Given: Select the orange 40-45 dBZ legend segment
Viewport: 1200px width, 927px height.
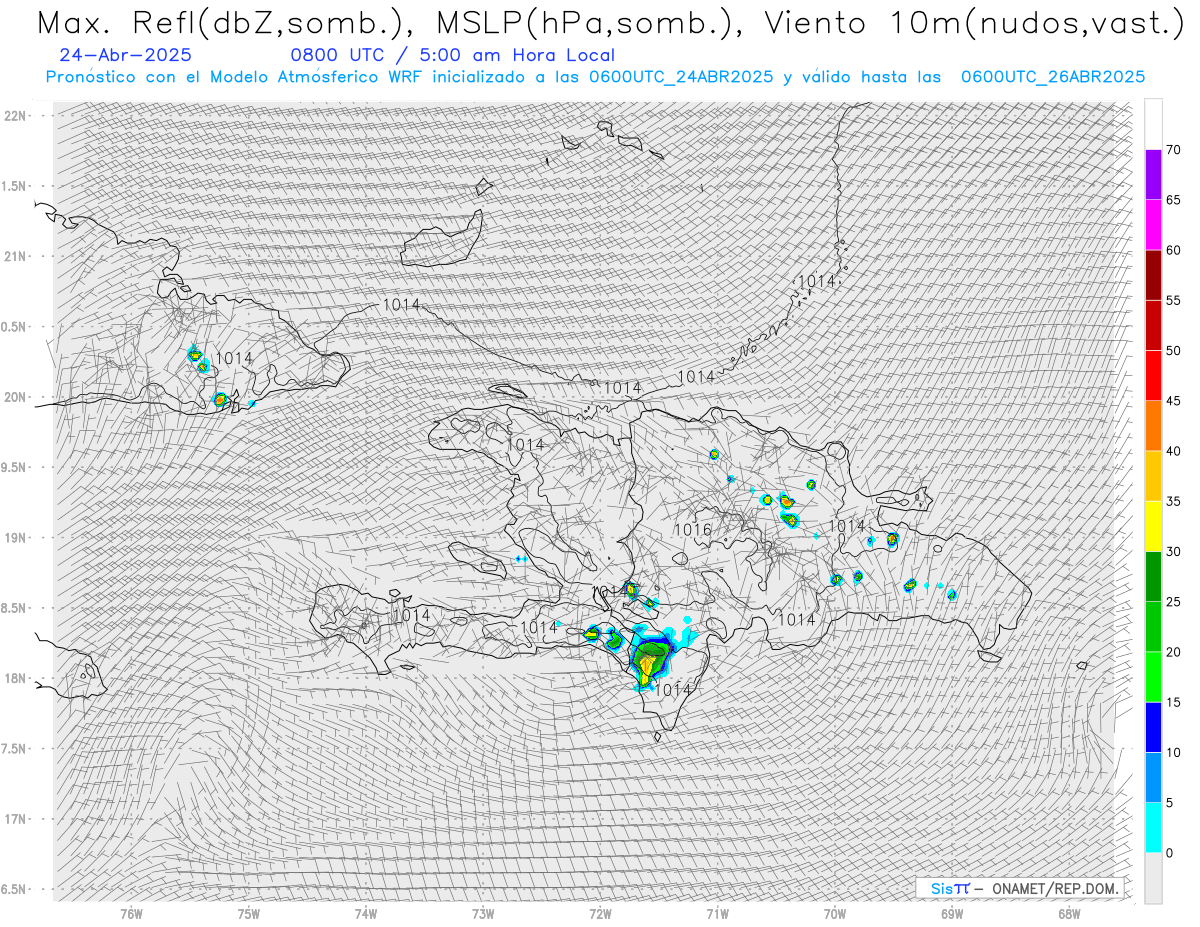Looking at the screenshot, I should [x=1153, y=426].
